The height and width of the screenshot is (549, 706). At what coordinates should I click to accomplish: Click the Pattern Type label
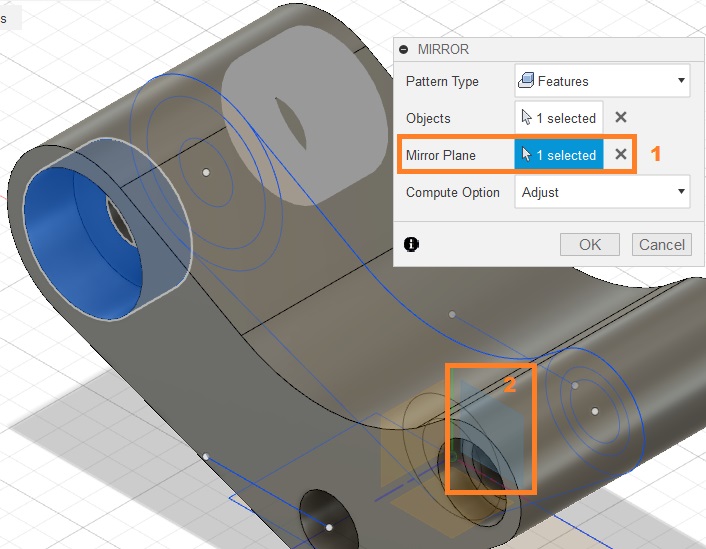[x=442, y=81]
